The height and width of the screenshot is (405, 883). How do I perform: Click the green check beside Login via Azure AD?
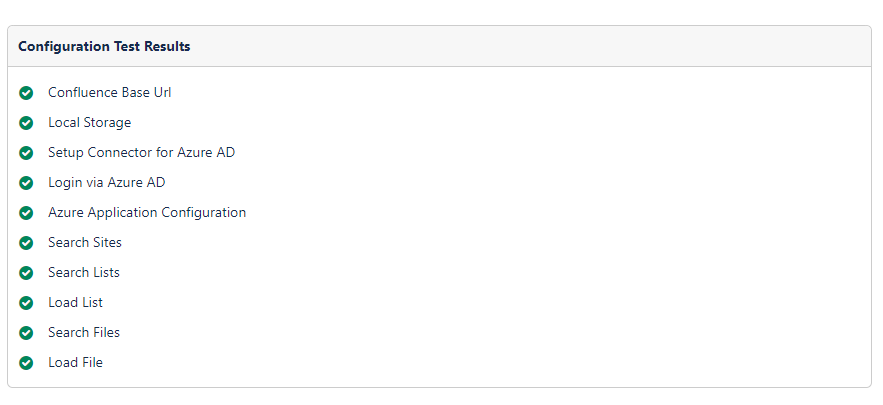pos(26,183)
